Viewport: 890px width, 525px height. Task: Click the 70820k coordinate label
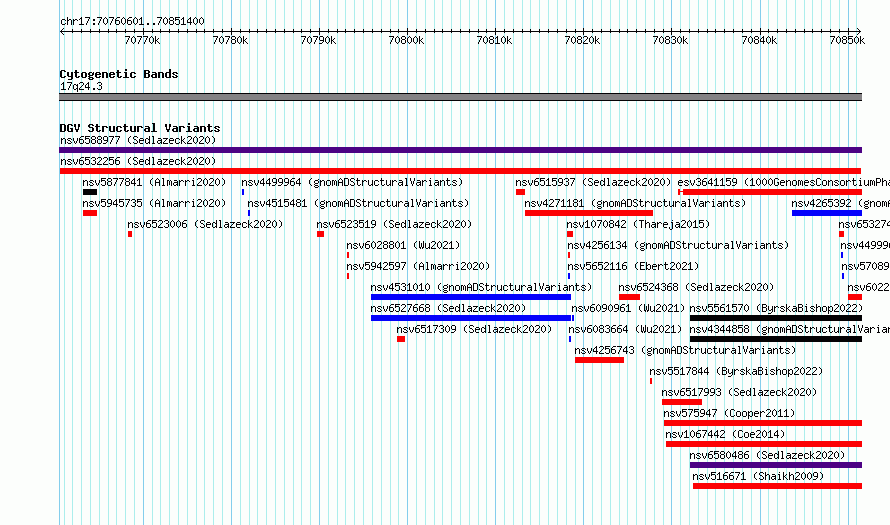(x=582, y=40)
